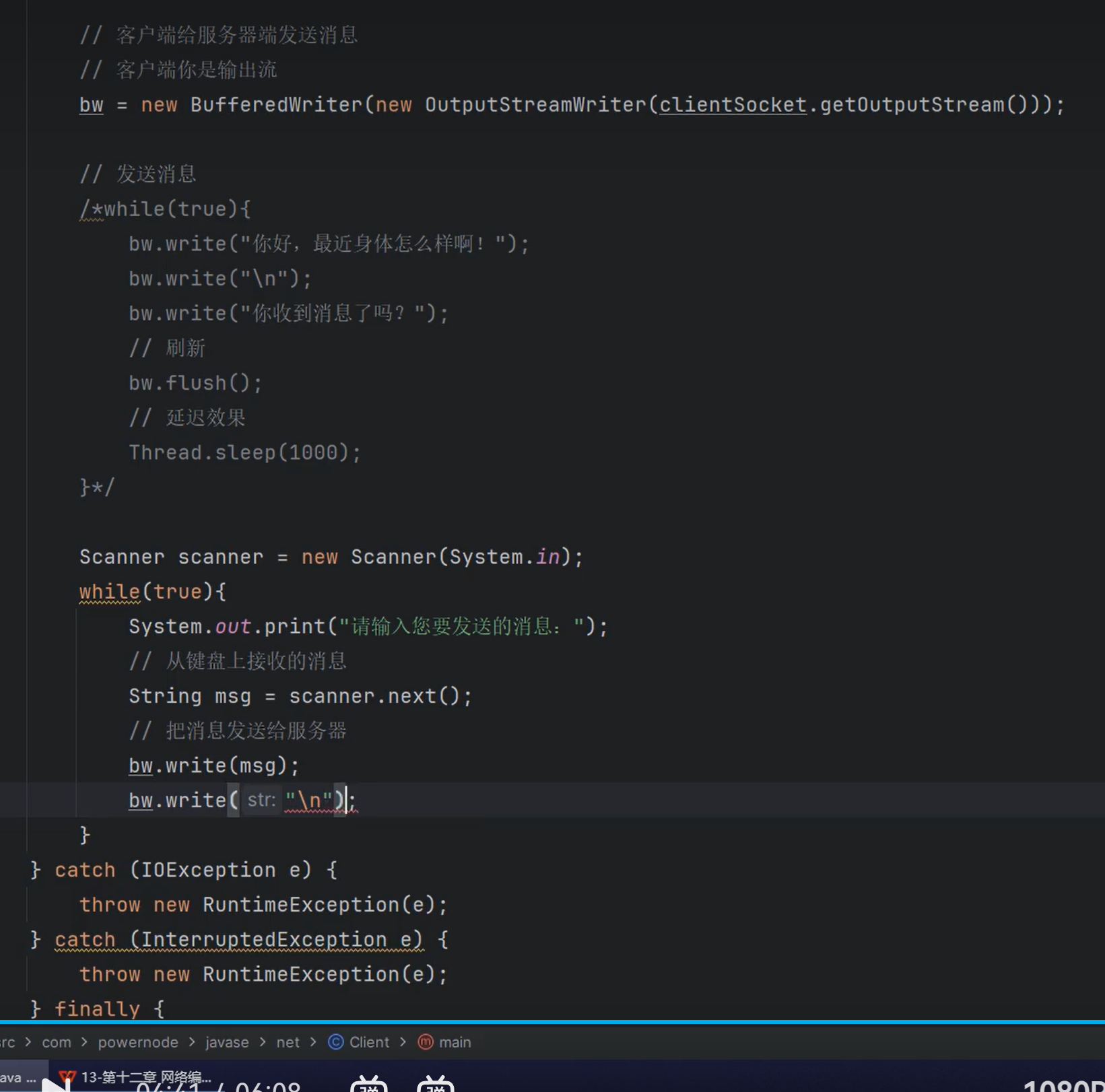Click the closing '}*/' comment terminator

coord(97,487)
